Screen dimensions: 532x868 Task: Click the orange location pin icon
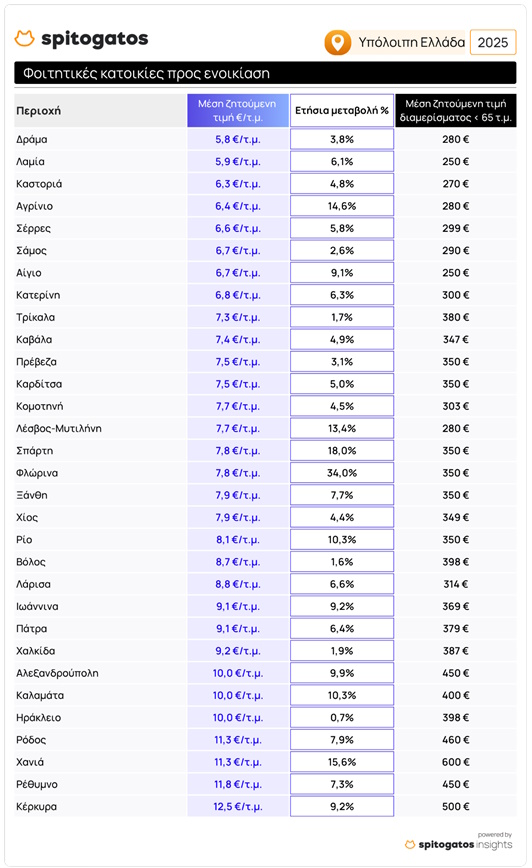pos(338,42)
